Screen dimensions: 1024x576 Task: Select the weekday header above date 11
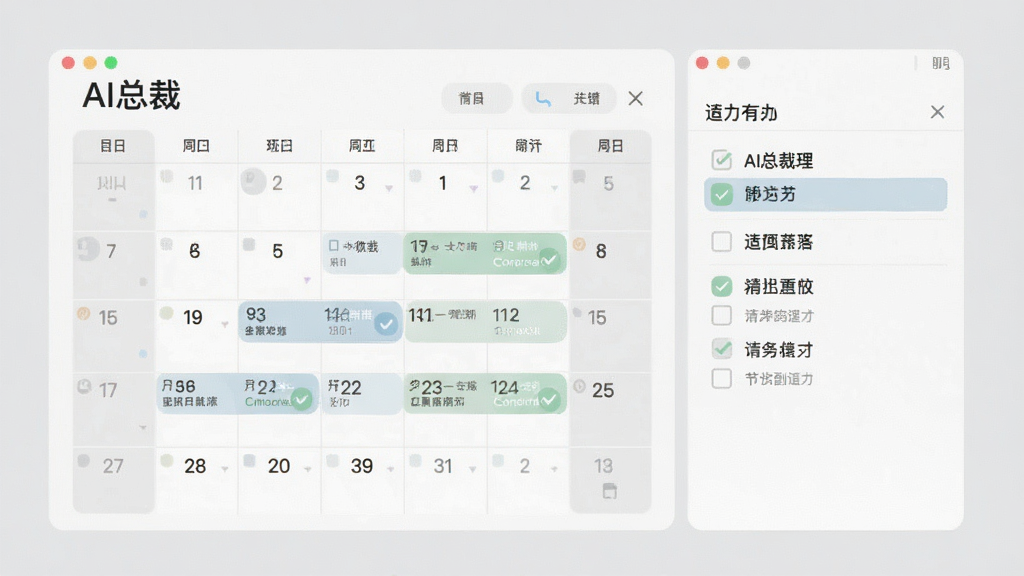coord(196,146)
